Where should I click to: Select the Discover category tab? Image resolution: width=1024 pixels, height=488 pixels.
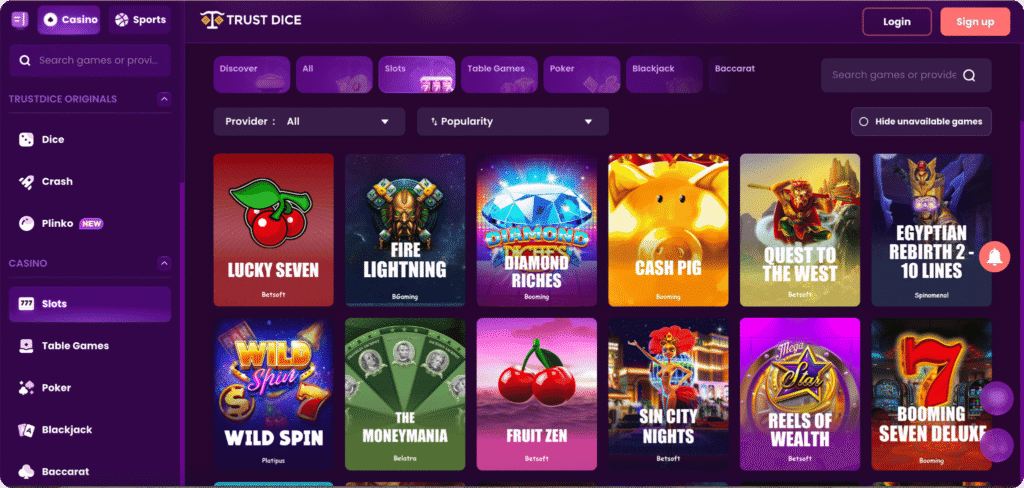coord(251,74)
